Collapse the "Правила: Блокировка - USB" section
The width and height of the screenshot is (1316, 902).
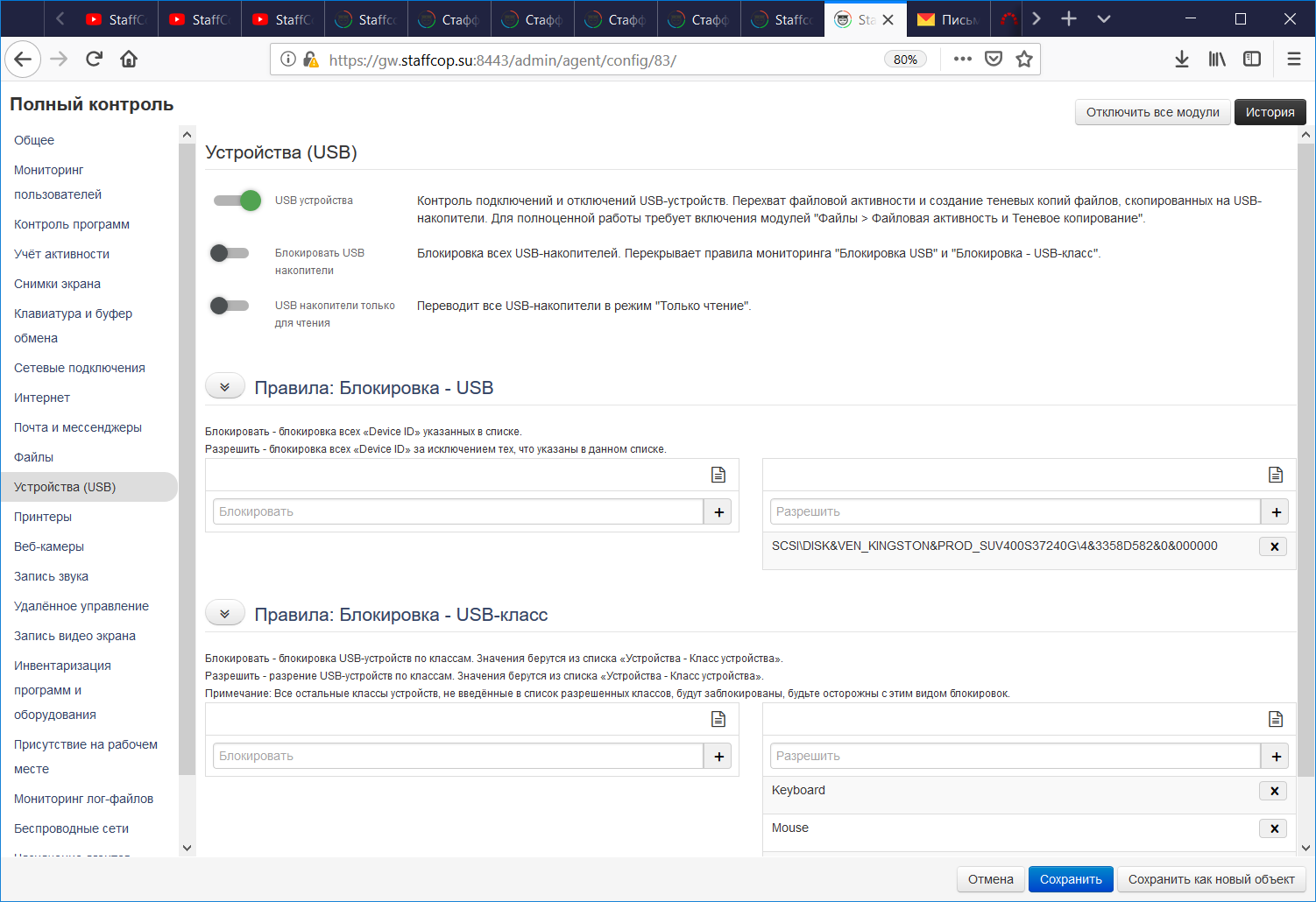(224, 385)
